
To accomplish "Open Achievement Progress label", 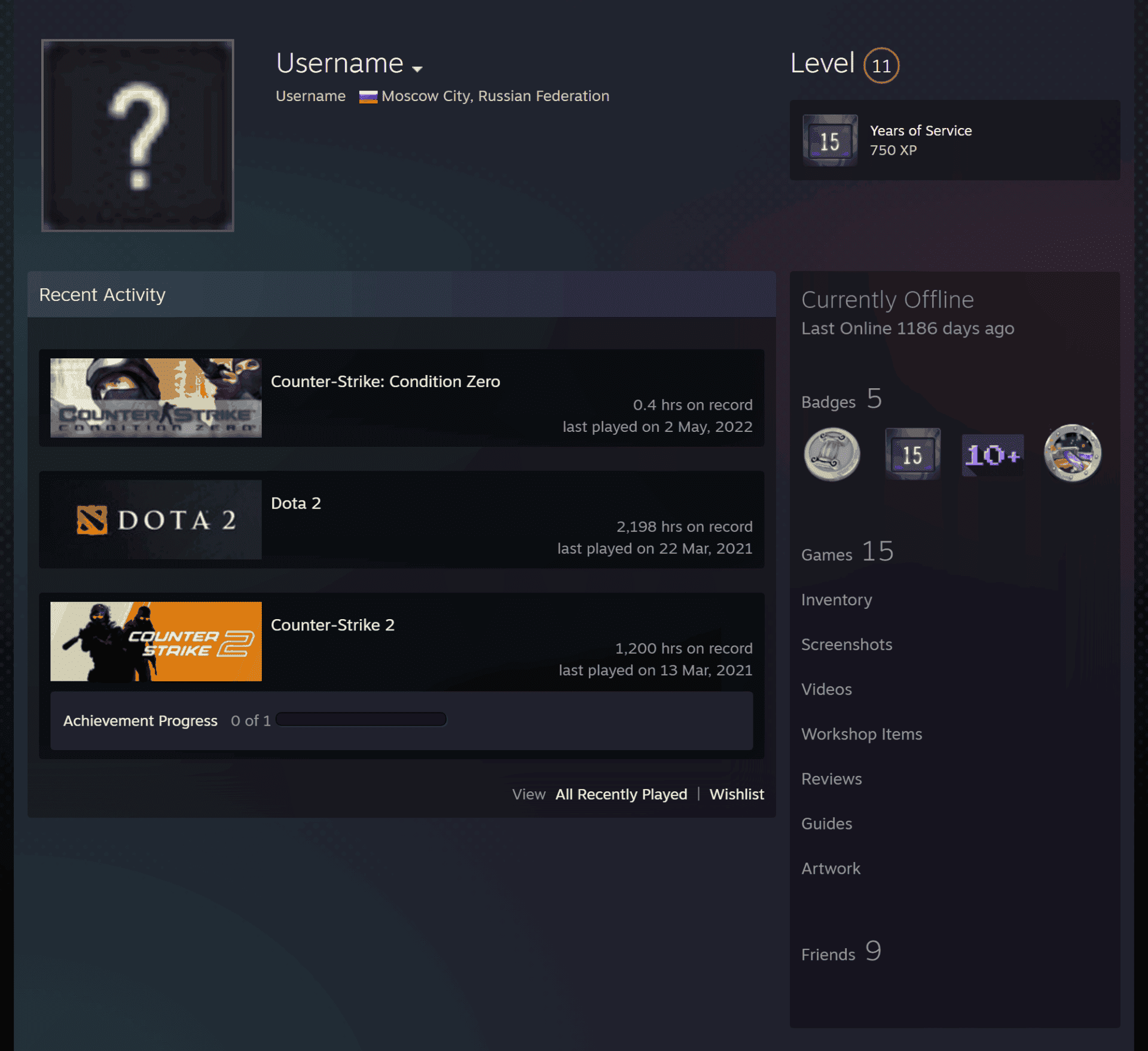I will [140, 721].
